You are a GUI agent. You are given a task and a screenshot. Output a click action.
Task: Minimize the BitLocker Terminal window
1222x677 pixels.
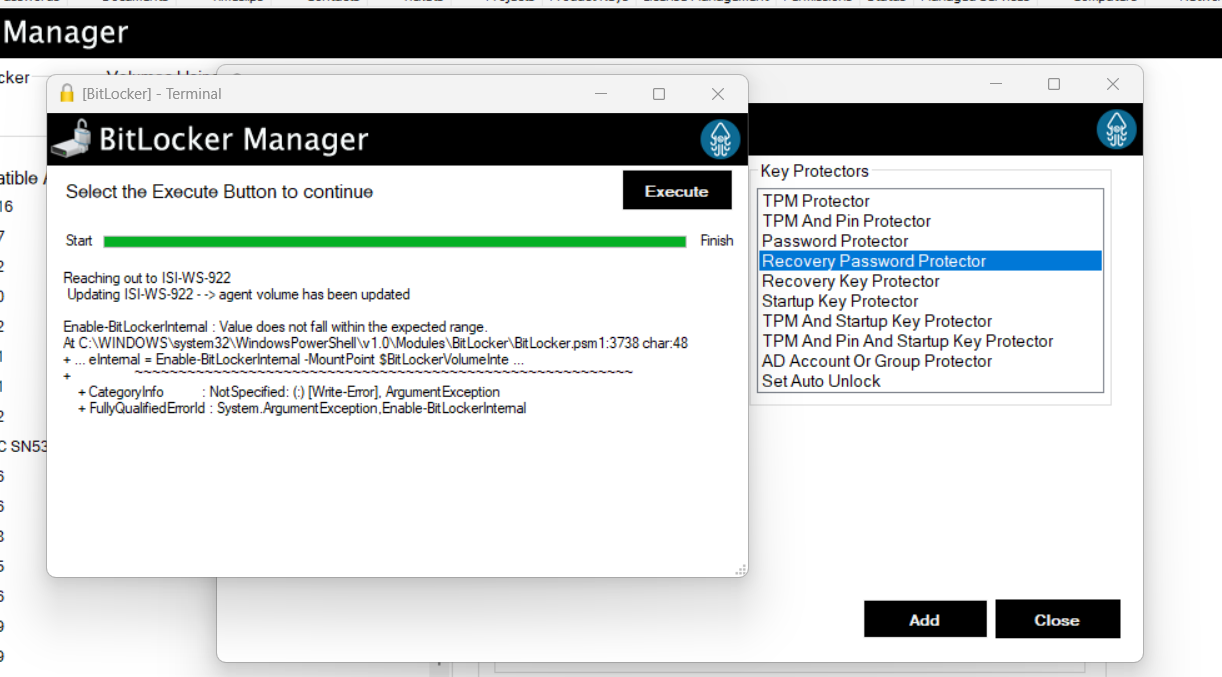coord(601,93)
